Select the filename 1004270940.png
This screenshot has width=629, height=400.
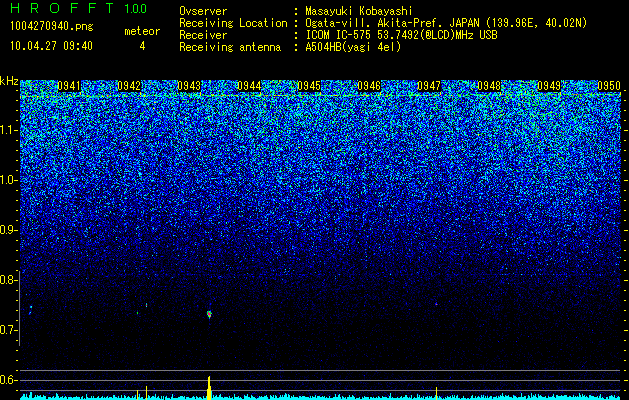[52, 27]
